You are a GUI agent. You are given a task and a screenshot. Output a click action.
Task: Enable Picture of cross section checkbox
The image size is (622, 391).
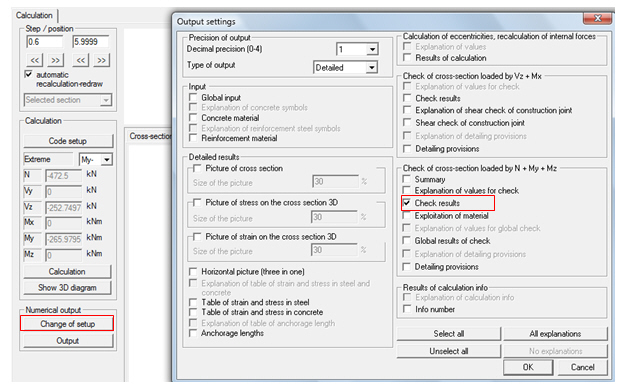197,168
